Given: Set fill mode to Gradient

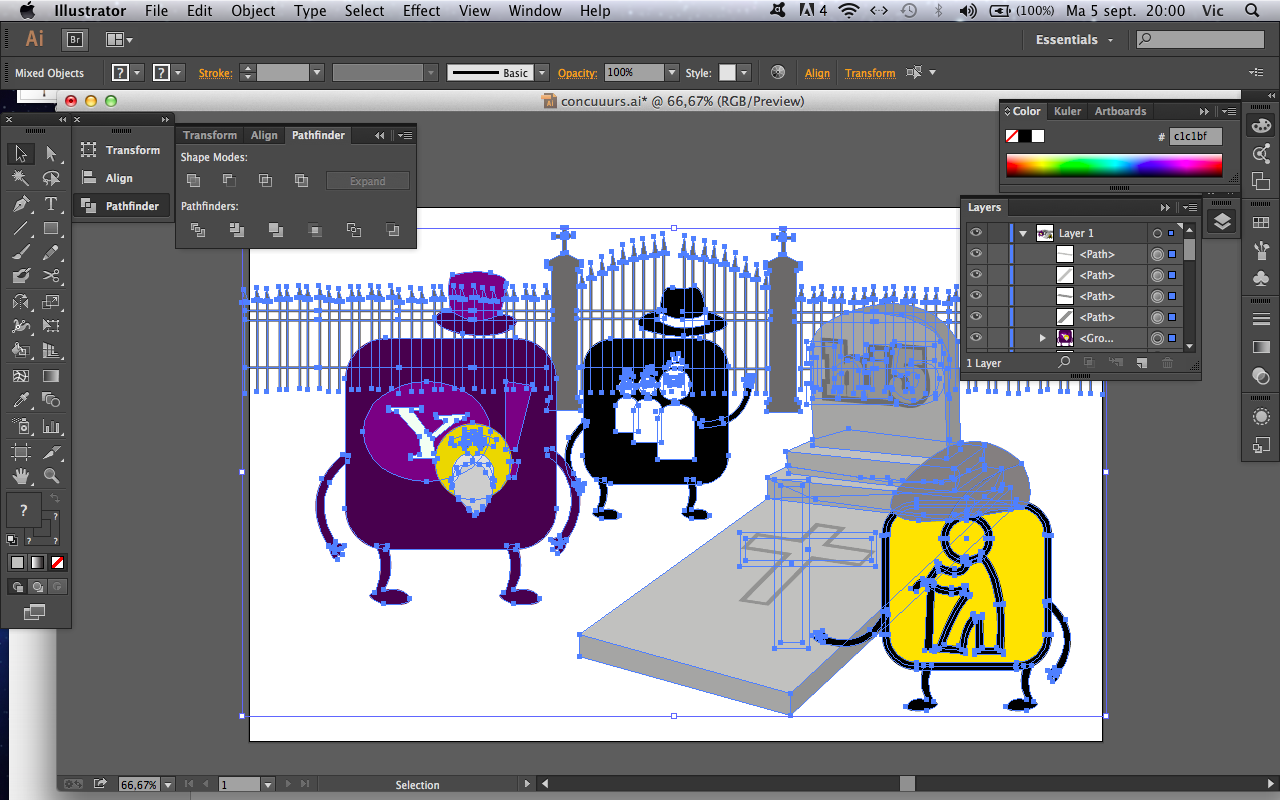Looking at the screenshot, I should tap(37, 562).
